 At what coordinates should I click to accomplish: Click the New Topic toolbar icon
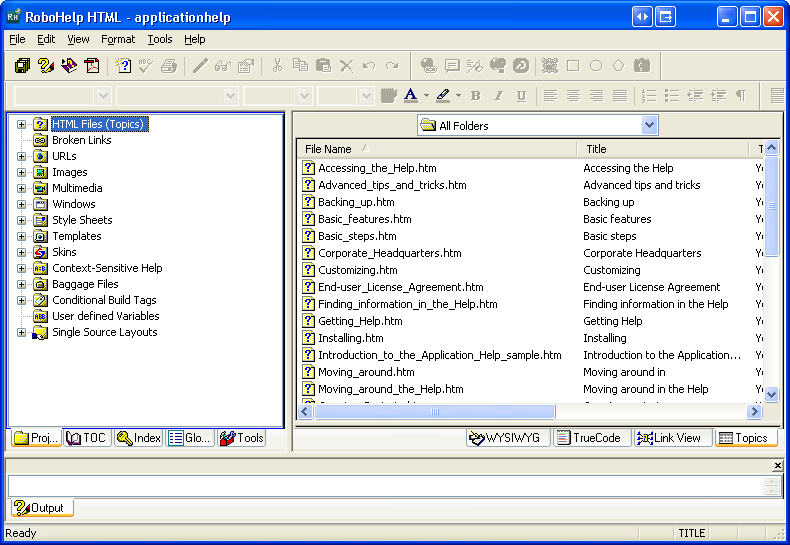[123, 65]
